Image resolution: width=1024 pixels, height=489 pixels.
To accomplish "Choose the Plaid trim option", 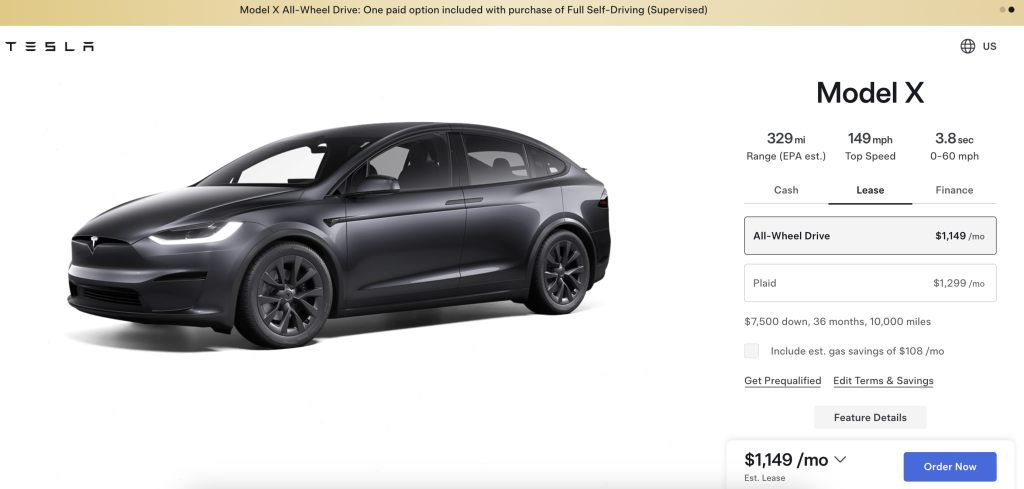I will point(870,283).
